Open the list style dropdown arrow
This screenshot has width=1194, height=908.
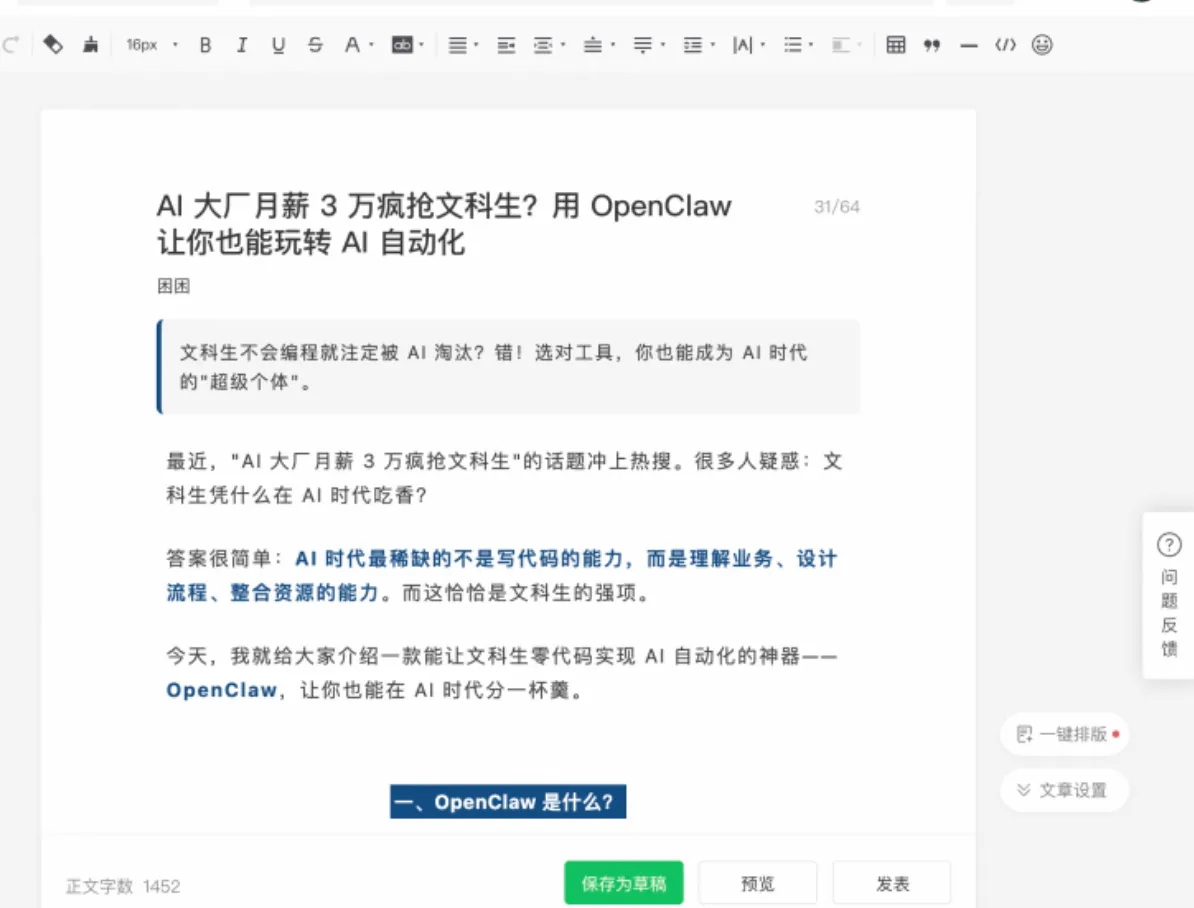pos(811,45)
